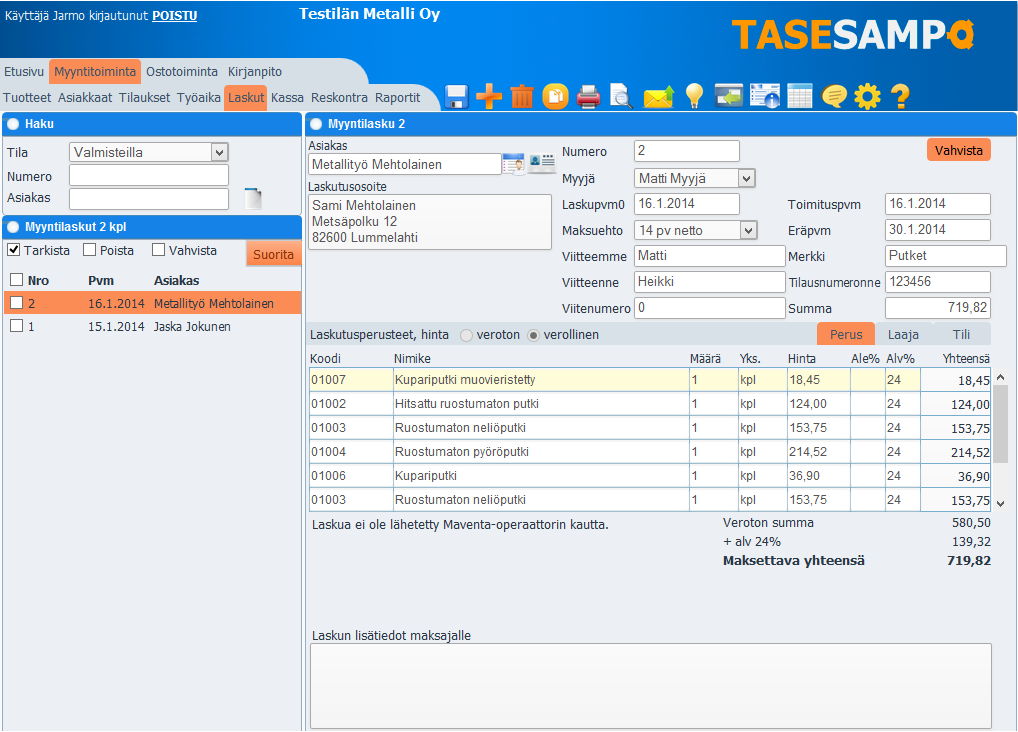This screenshot has height=732, width=1018.
Task: Click the lightbulb icon in toolbar
Action: point(693,96)
